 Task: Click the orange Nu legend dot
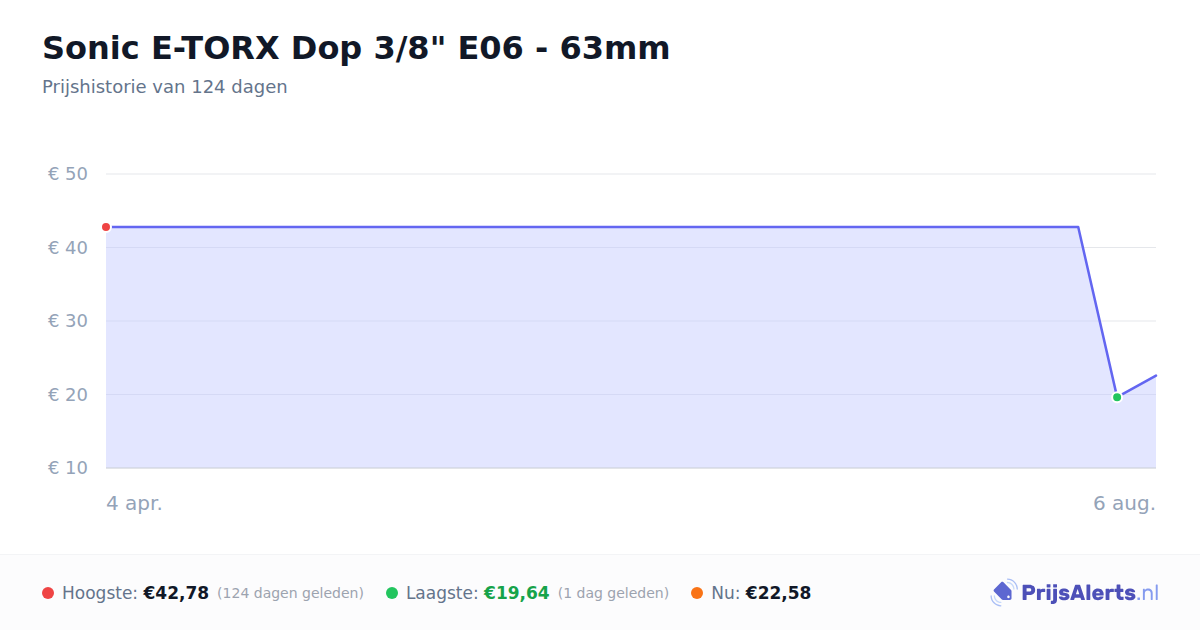pyautogui.click(x=697, y=593)
